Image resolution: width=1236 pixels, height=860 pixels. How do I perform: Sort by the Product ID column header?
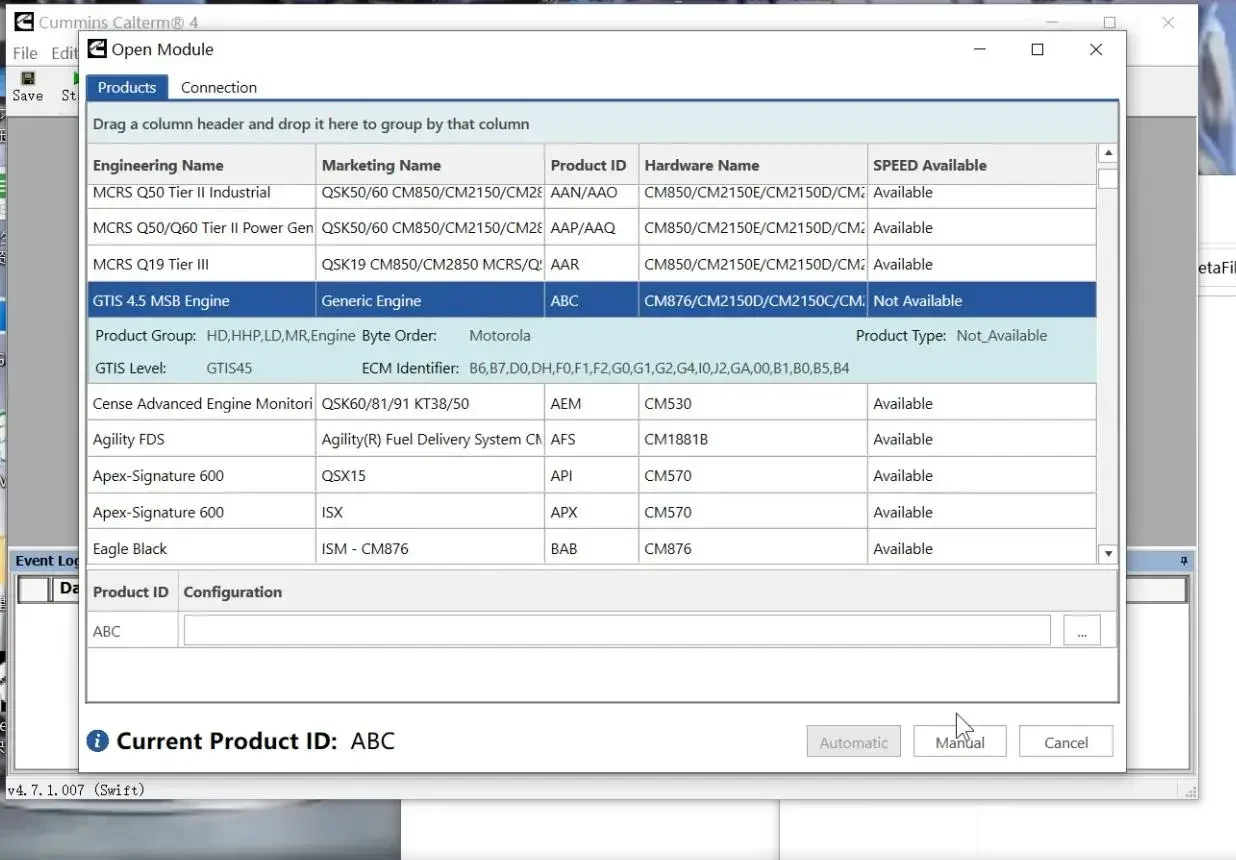pos(588,165)
